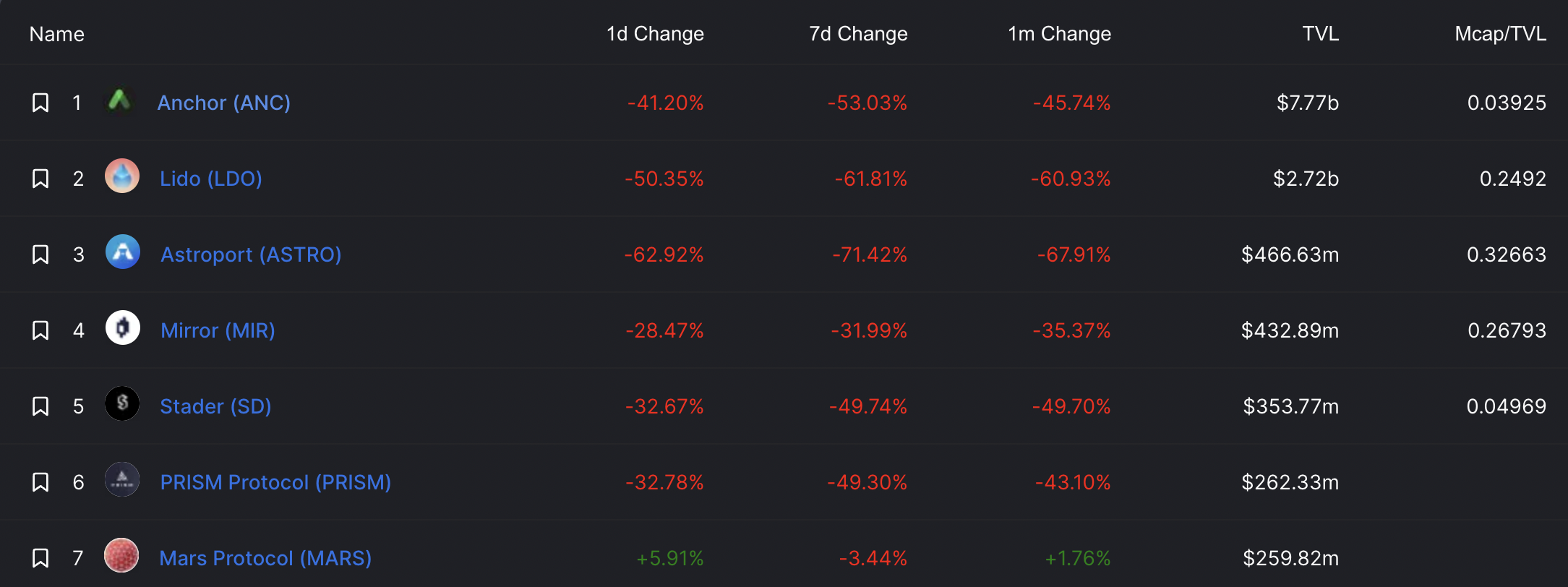
Task: Sort by Mcap/TVL column header
Action: pos(1500,34)
